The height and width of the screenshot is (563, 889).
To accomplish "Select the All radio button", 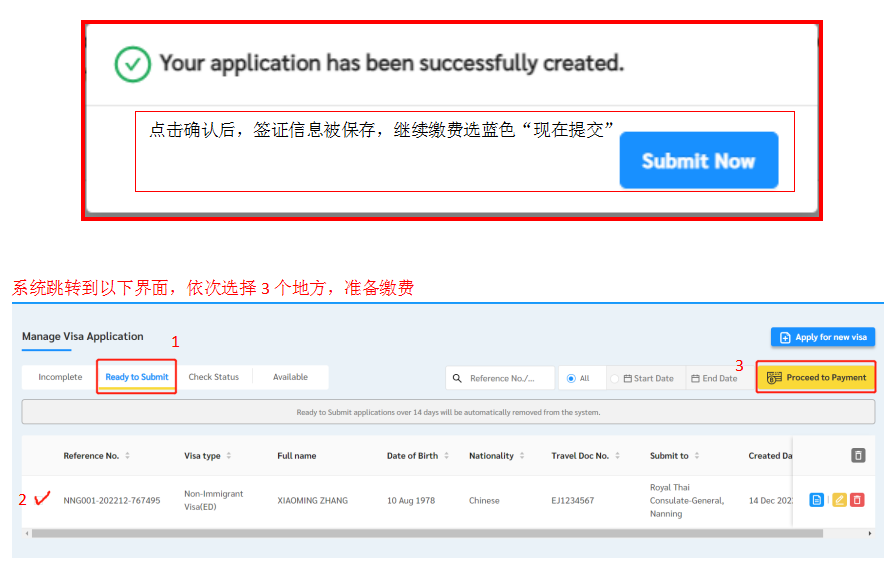I will tap(571, 379).
